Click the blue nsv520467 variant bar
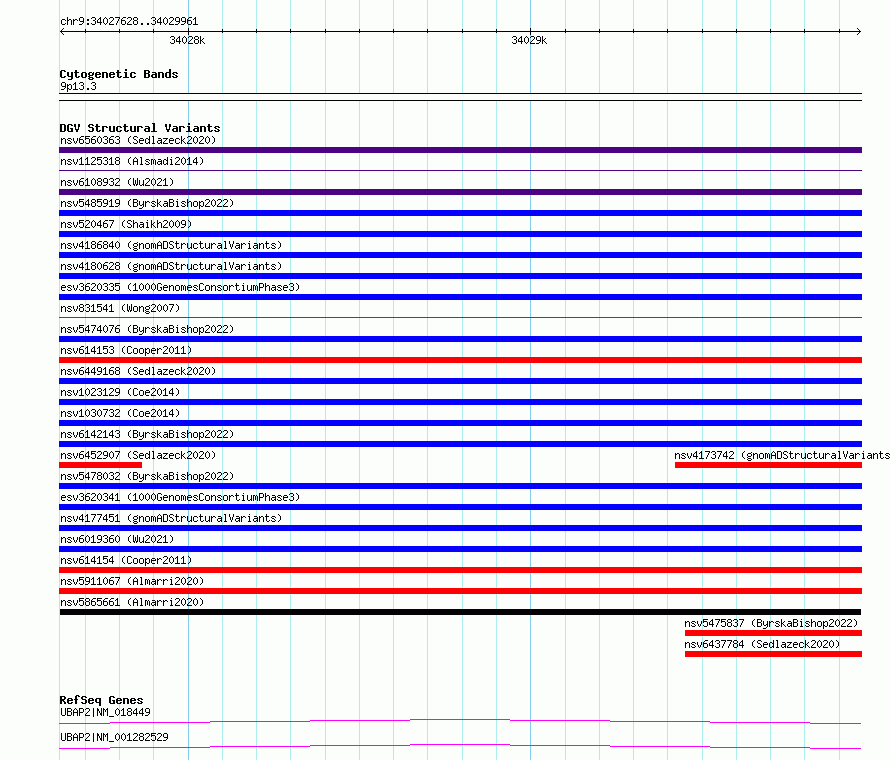 pyautogui.click(x=460, y=234)
